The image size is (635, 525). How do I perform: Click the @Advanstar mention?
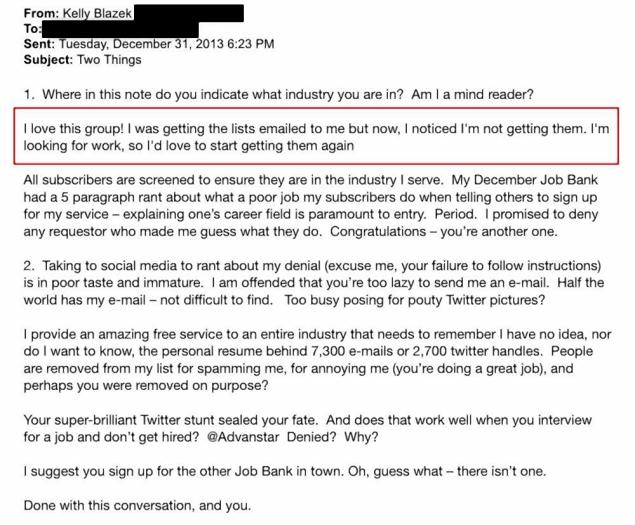243,437
